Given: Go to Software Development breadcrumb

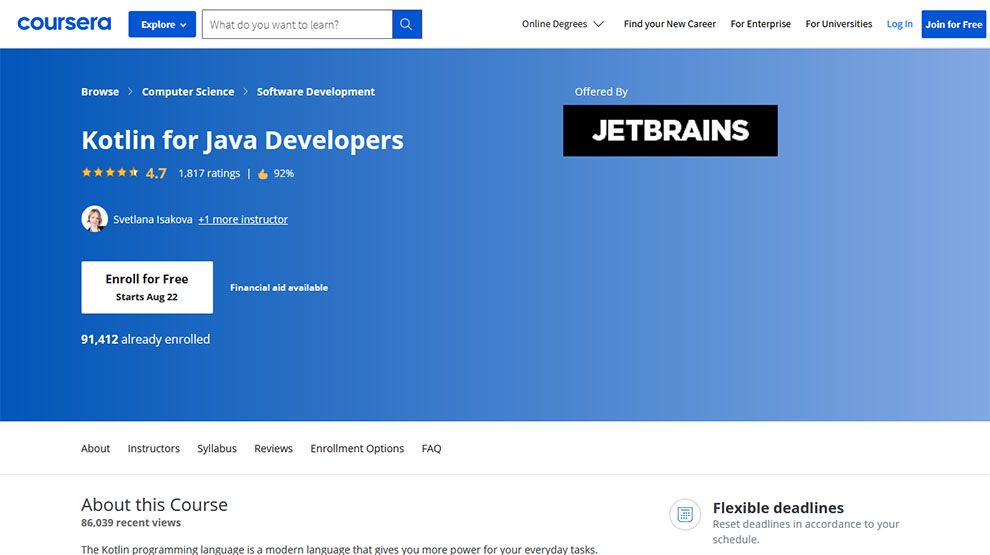Looking at the screenshot, I should tap(316, 92).
